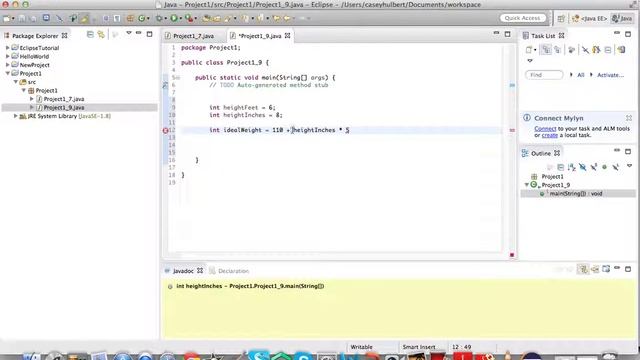Toggle Categorized presentation in Task List
The height and width of the screenshot is (360, 640).
[546, 50]
